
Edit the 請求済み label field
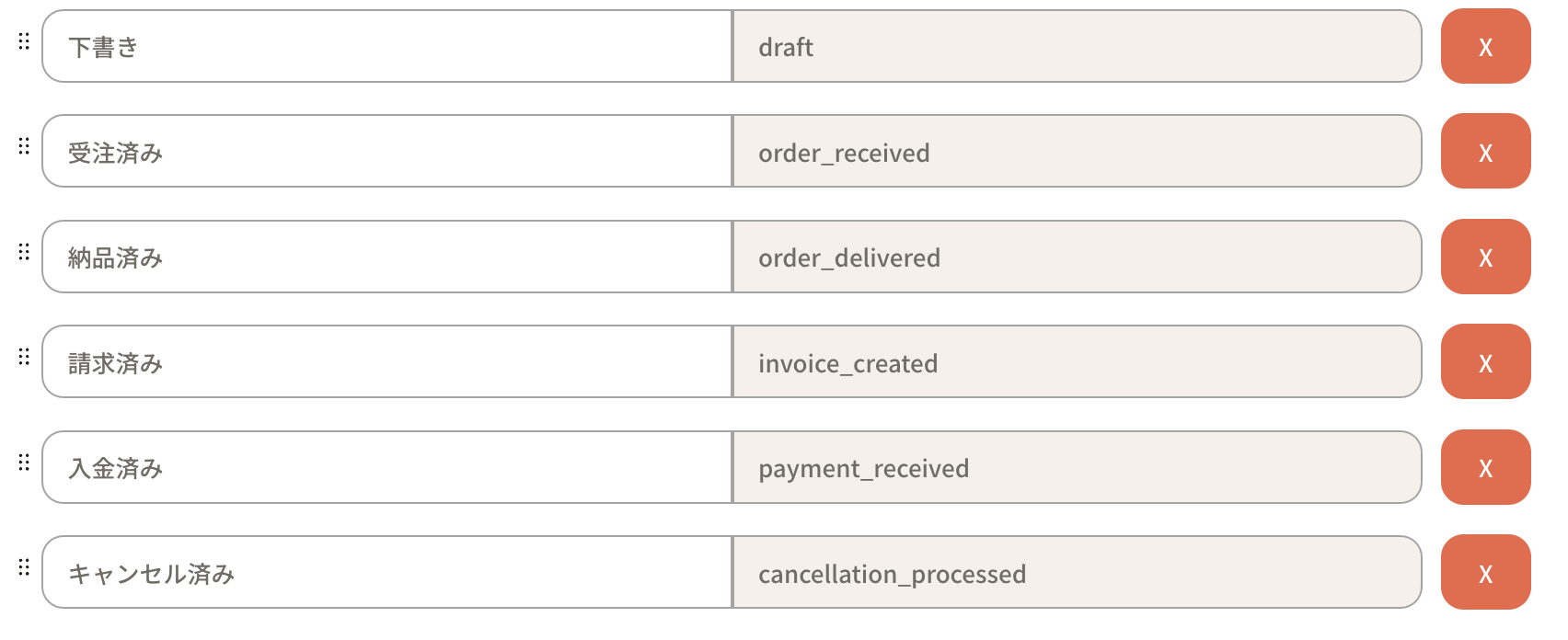386,362
